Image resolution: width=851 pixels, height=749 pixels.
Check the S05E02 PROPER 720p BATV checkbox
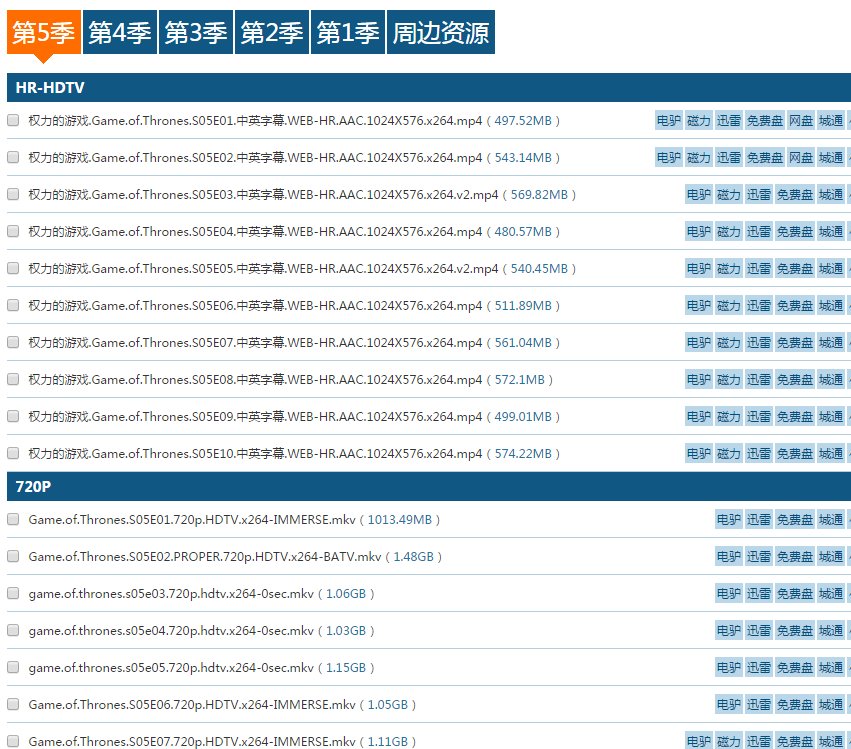(x=13, y=556)
